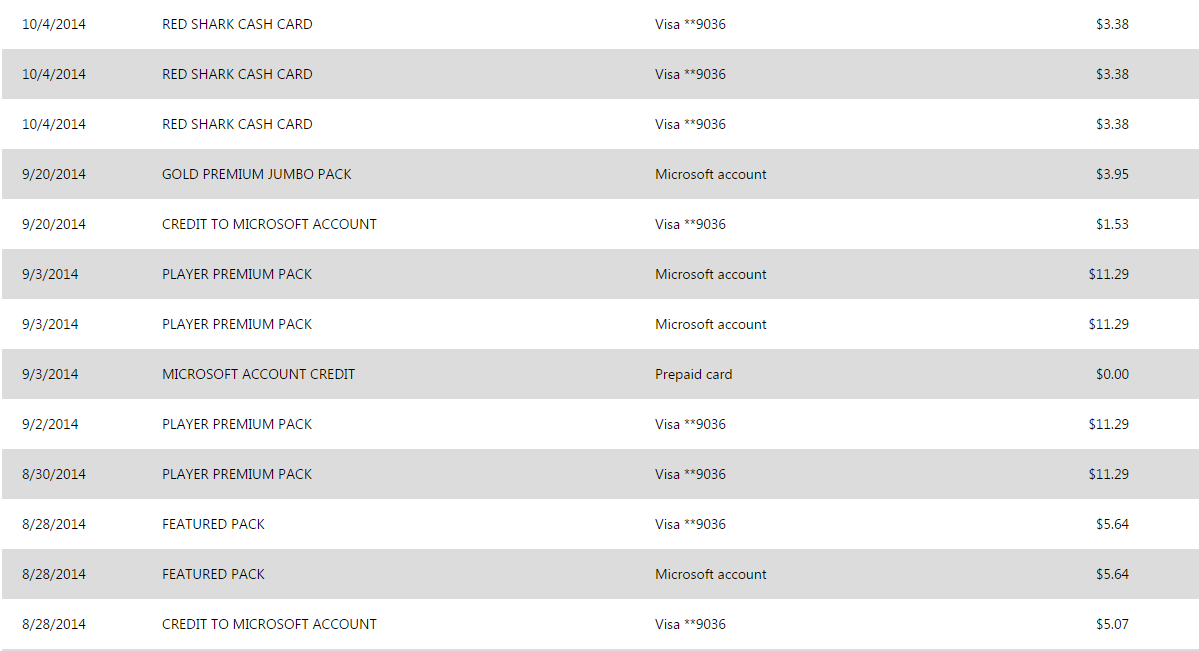1199x651 pixels.
Task: Click the 8/30/2014 date cell
Action: (x=54, y=474)
